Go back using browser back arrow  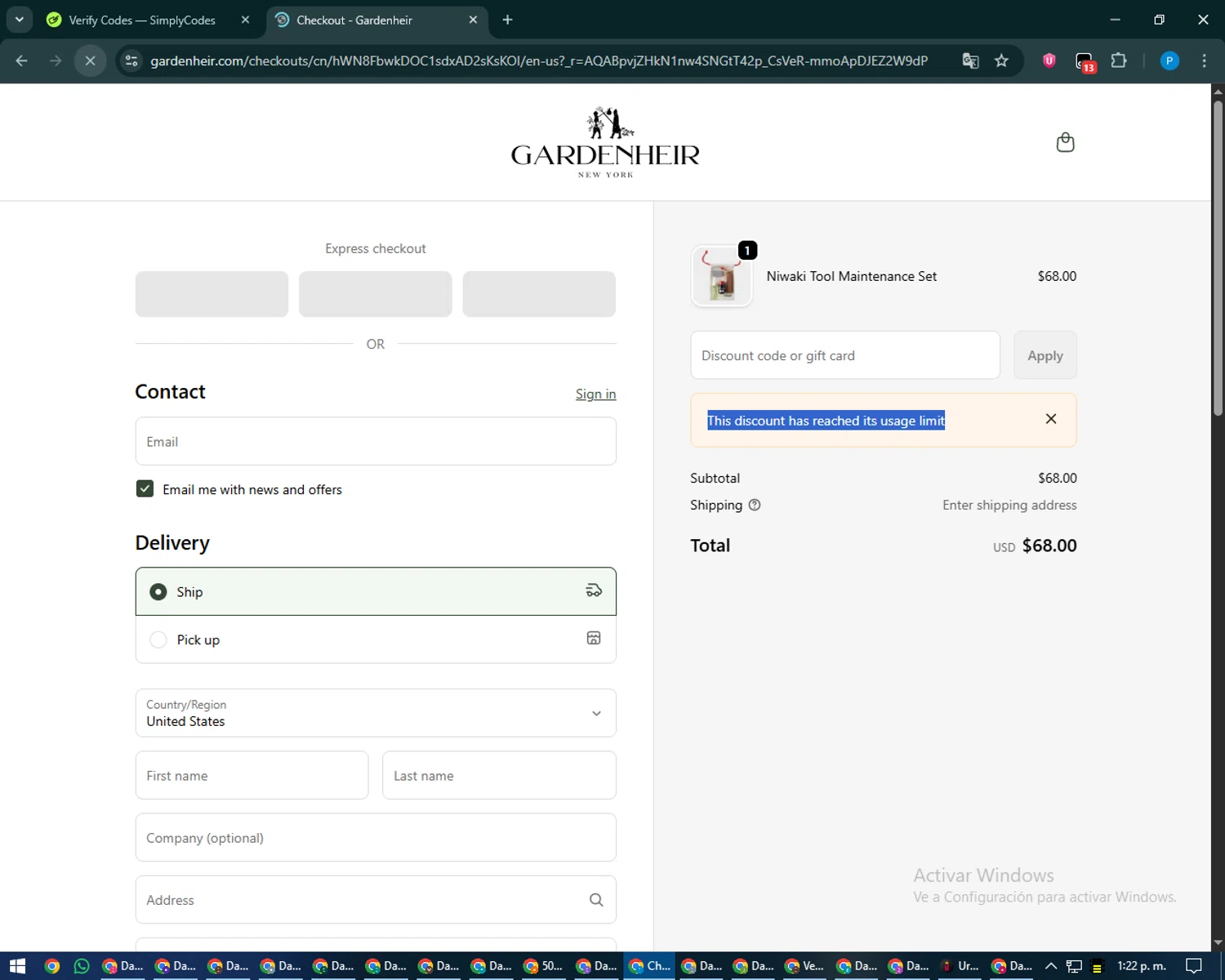pos(22,60)
